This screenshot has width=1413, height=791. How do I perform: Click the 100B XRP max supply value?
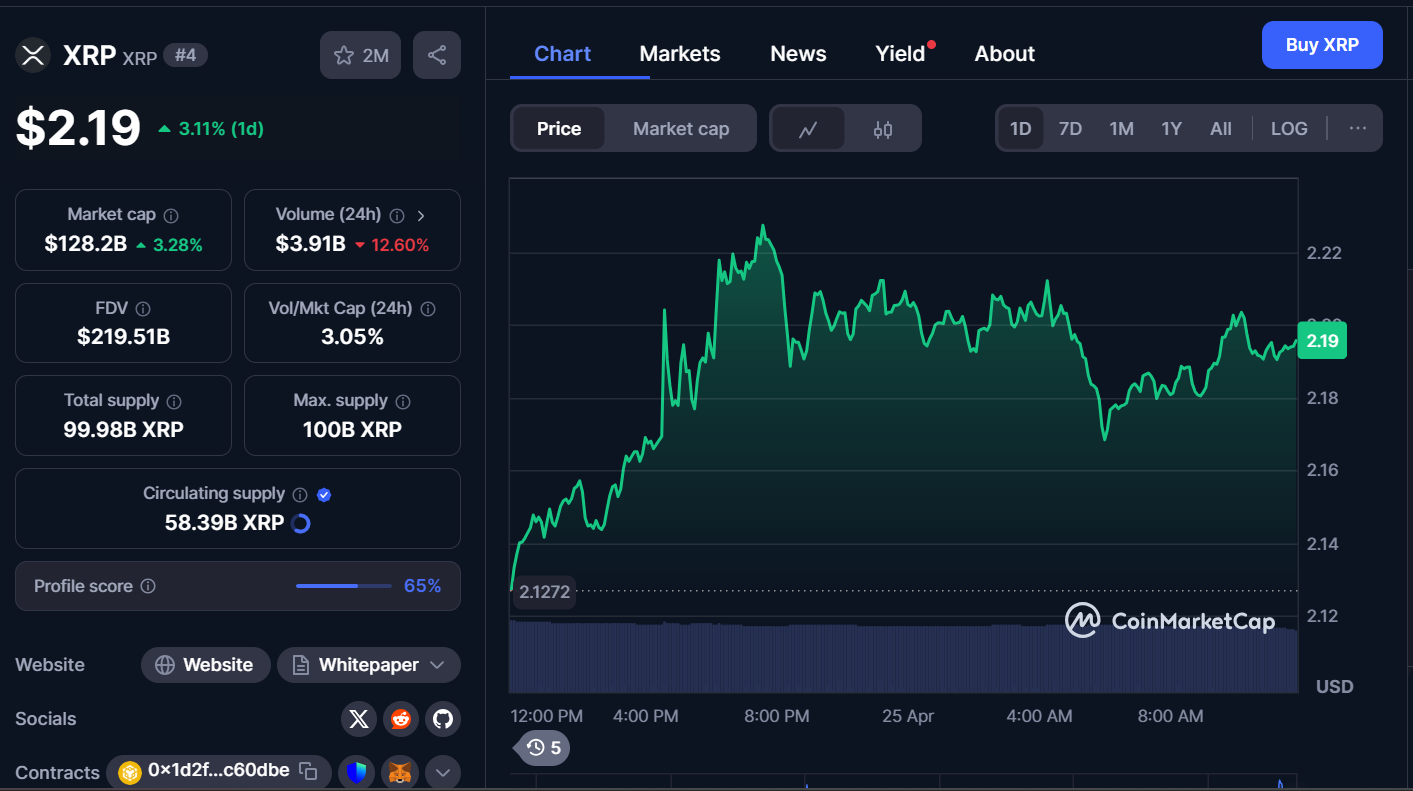click(352, 430)
